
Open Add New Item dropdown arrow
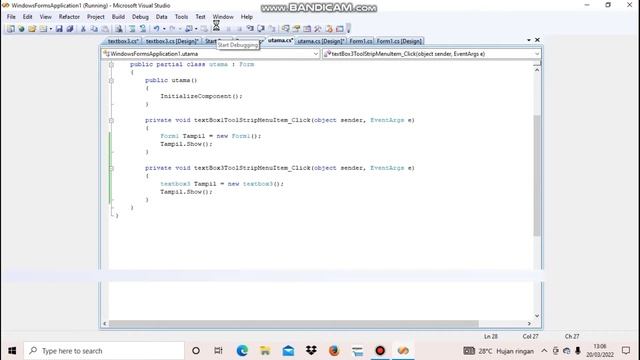(51, 29)
